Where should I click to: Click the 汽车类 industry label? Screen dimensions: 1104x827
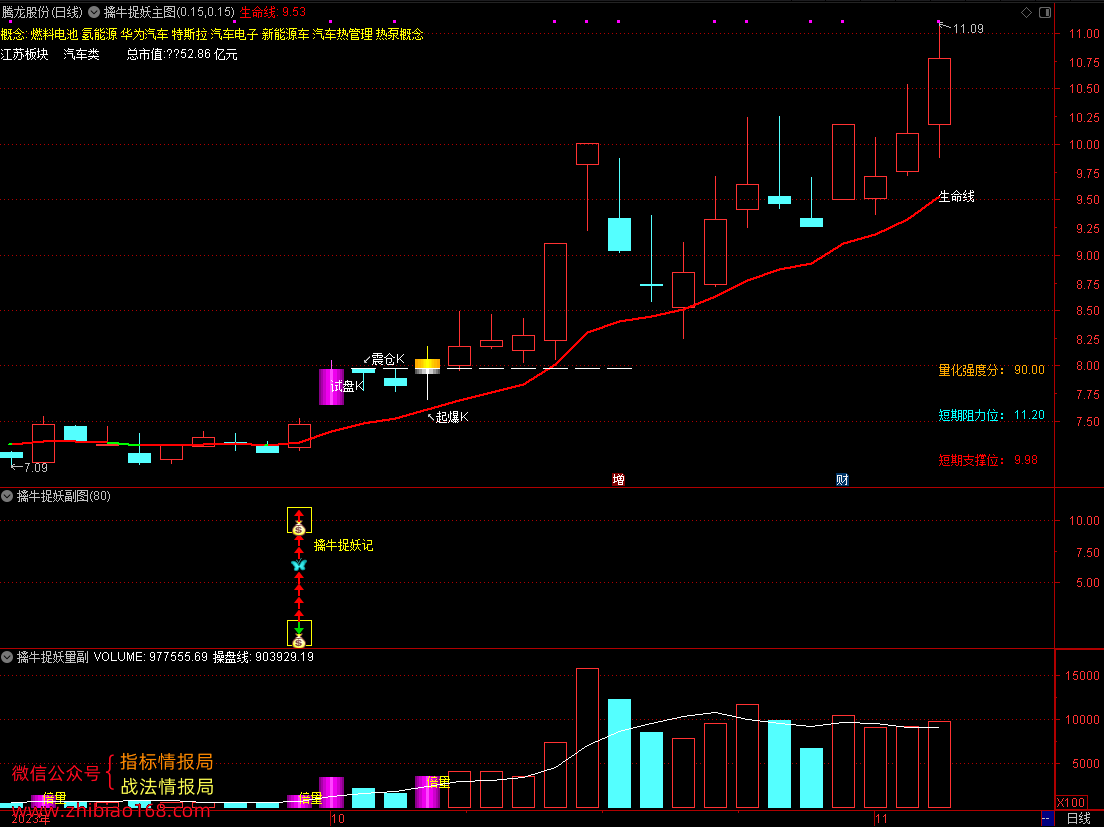coord(82,54)
